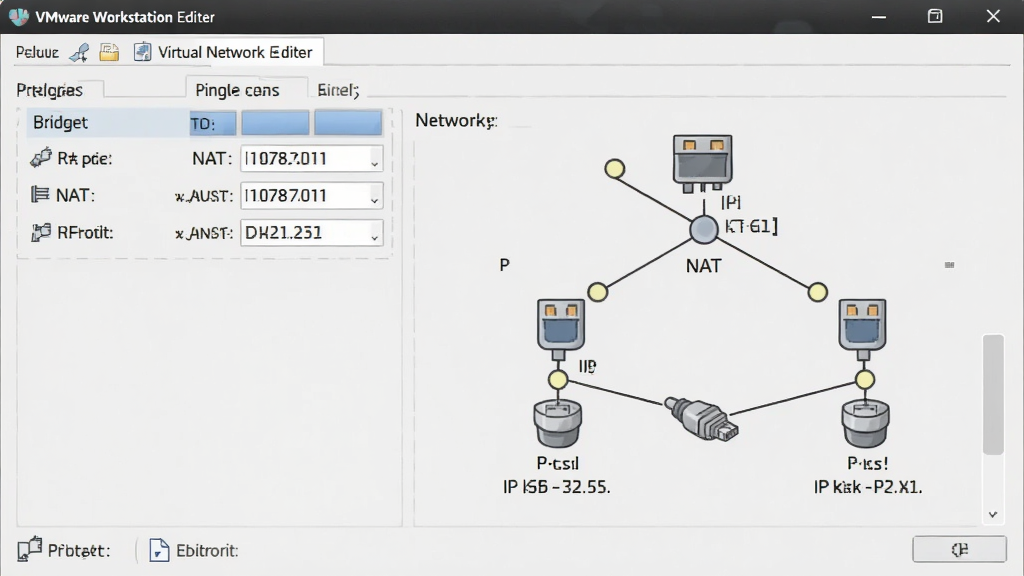Click the bottom-right dialog button

click(x=959, y=549)
